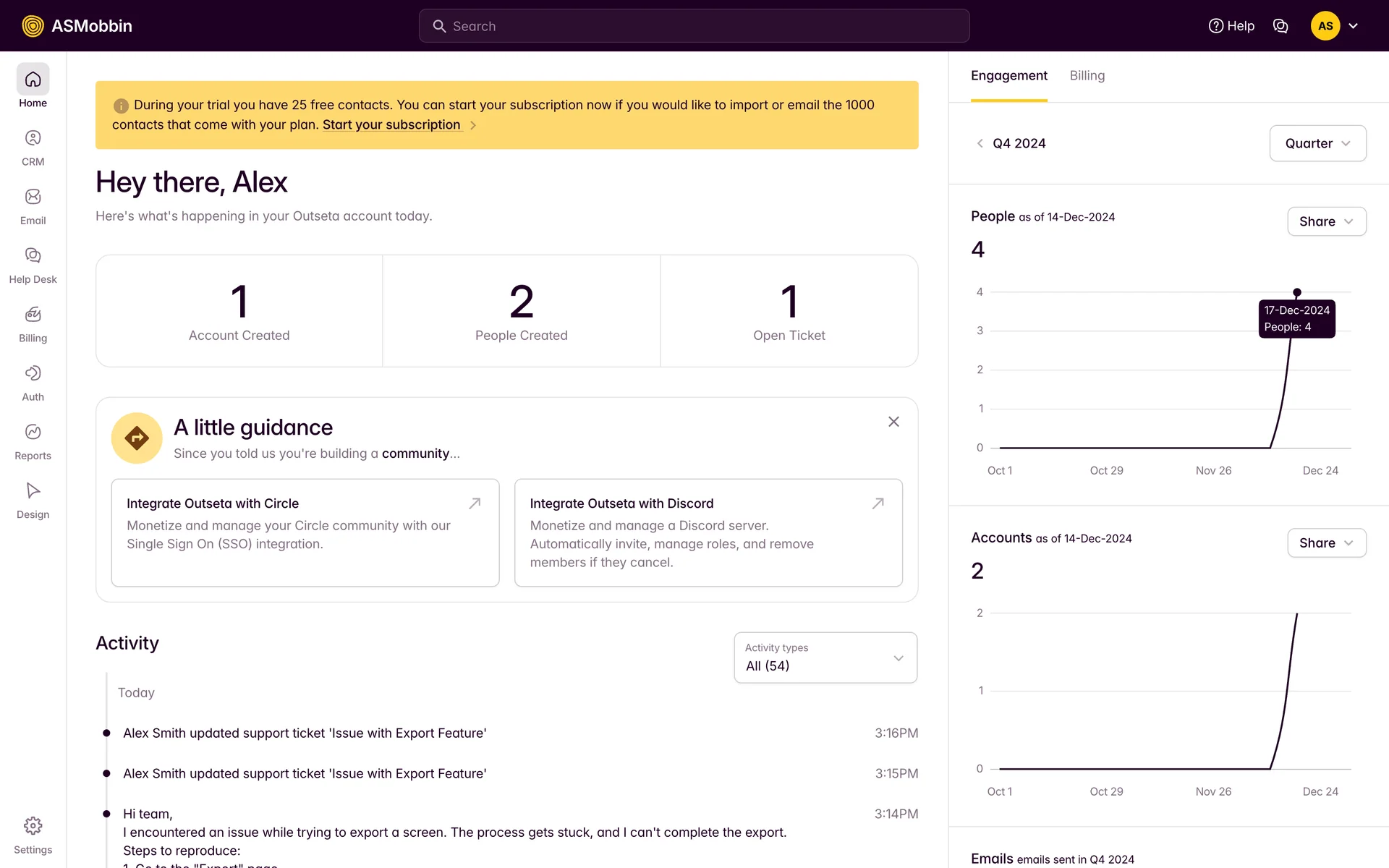Open the Design section icon

[33, 491]
